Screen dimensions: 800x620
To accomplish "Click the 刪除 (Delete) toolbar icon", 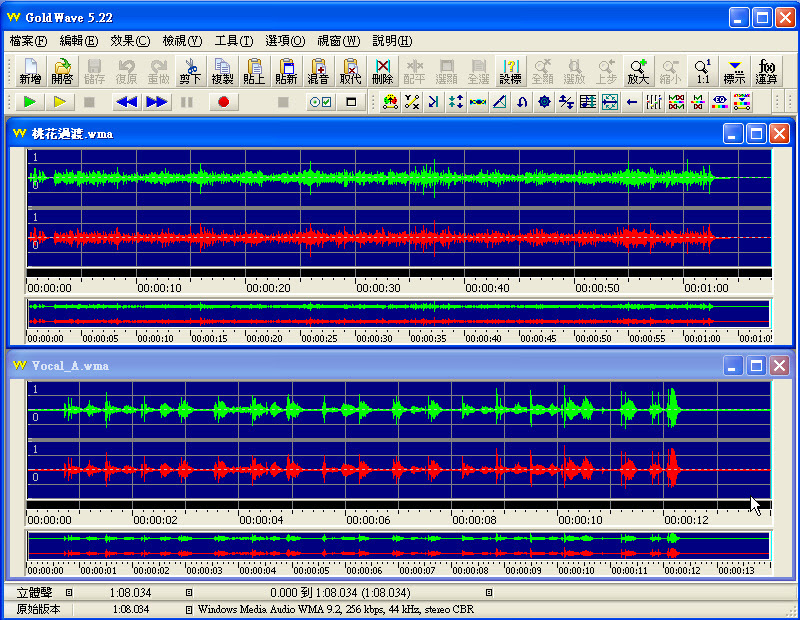I will tap(382, 71).
